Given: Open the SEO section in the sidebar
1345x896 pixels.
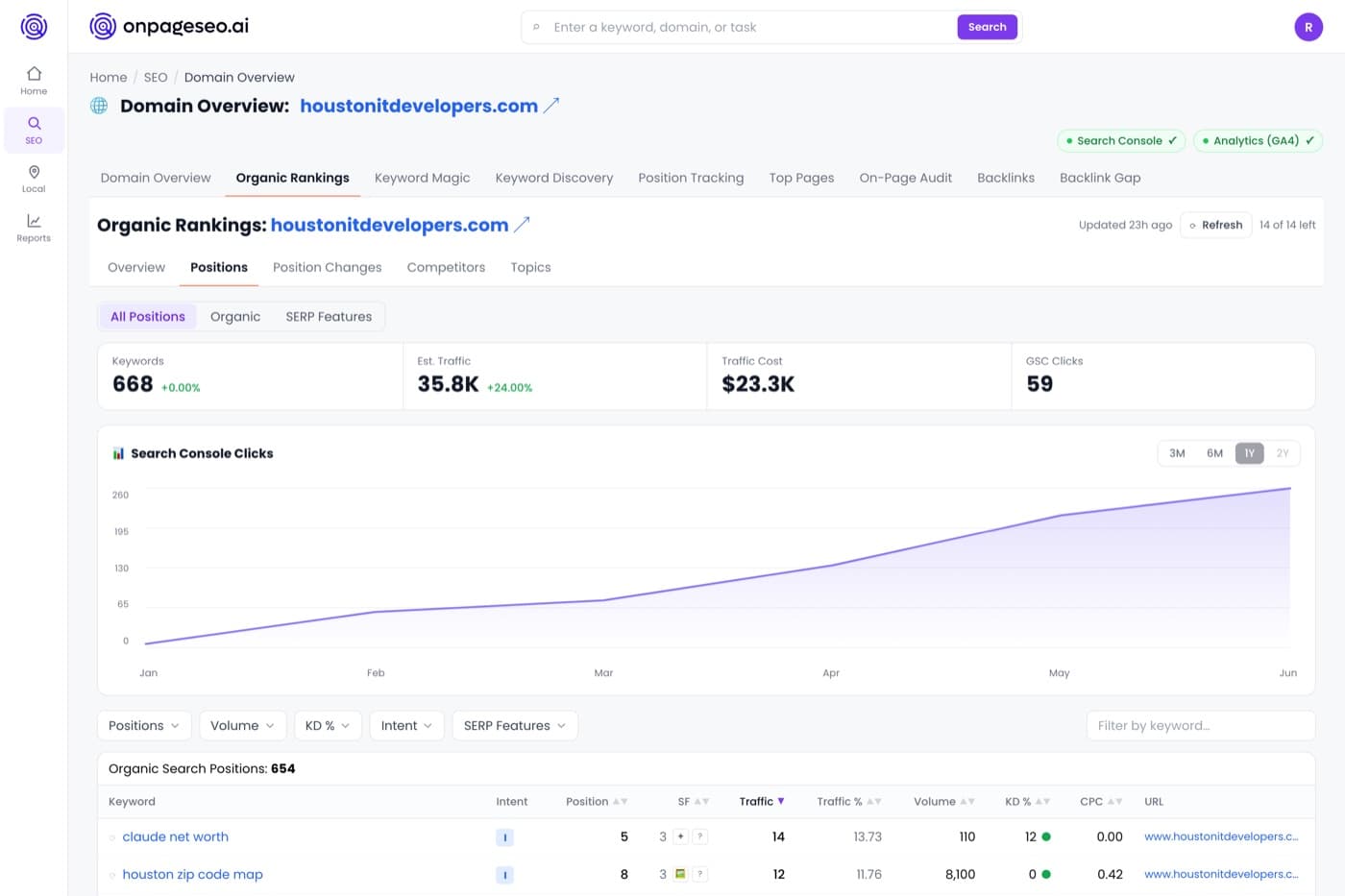Looking at the screenshot, I should pos(34,130).
